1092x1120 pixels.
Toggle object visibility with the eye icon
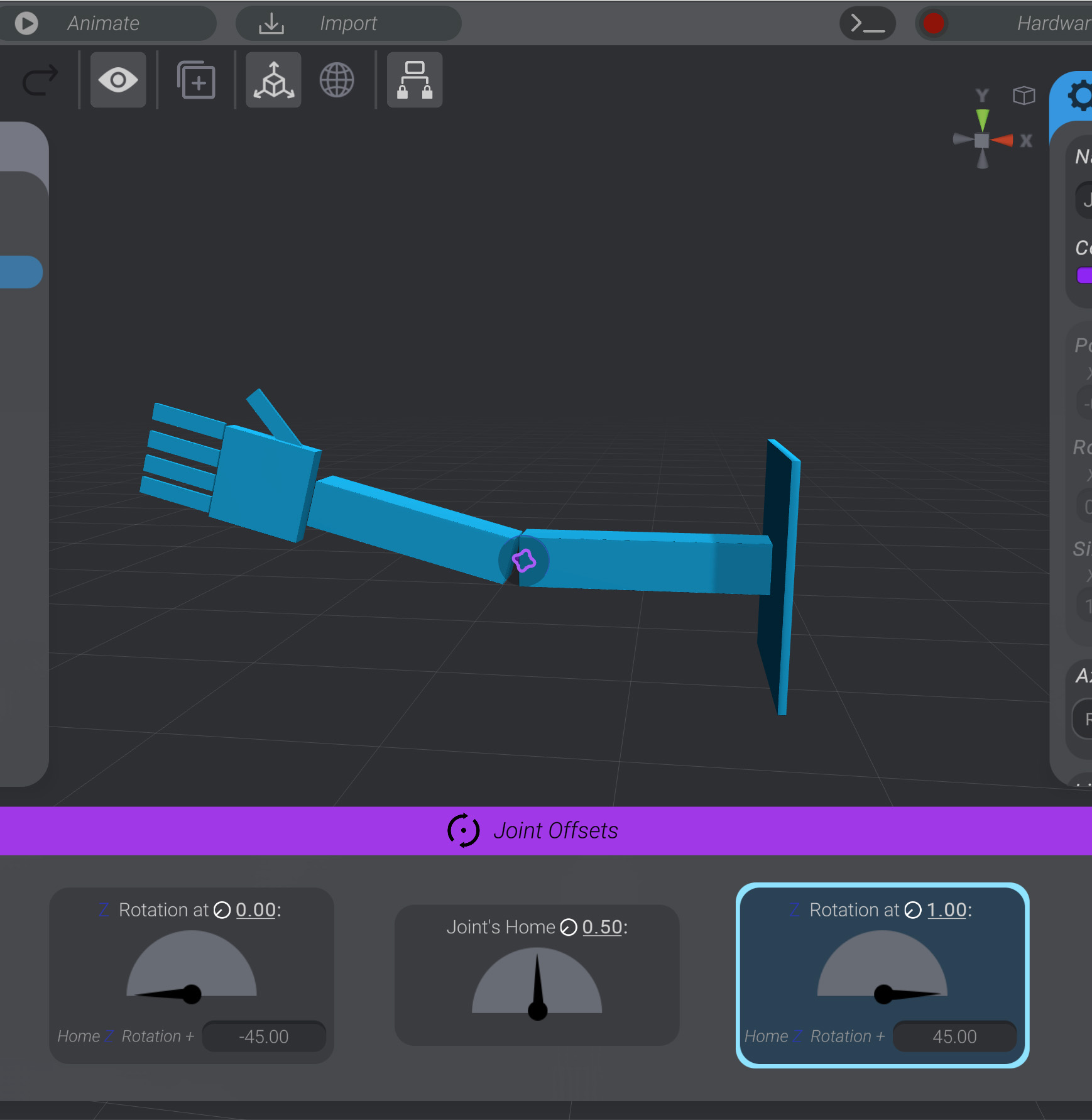[117, 80]
